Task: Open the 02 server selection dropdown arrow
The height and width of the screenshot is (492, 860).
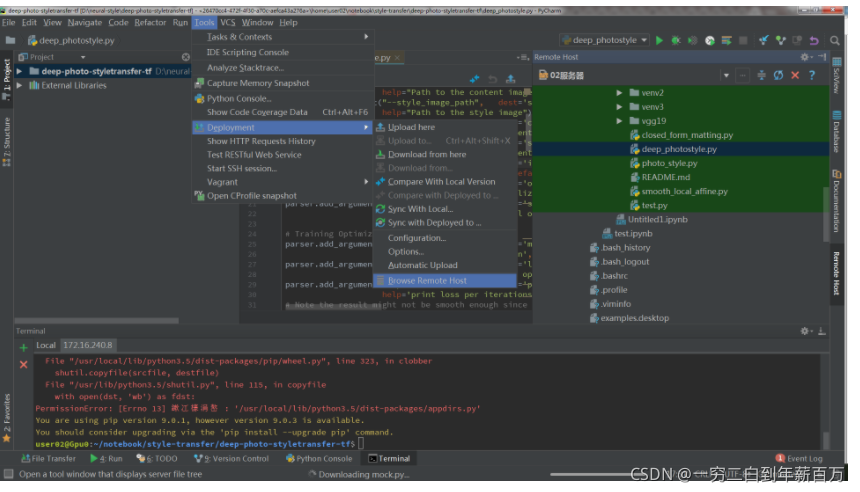Action: pos(726,76)
